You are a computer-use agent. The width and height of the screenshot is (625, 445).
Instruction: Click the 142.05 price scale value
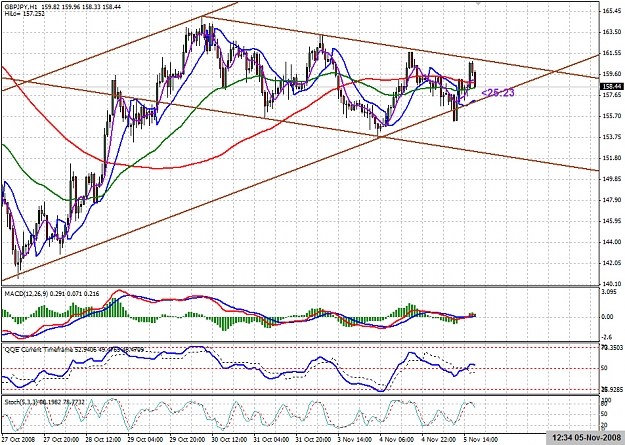tap(612, 263)
